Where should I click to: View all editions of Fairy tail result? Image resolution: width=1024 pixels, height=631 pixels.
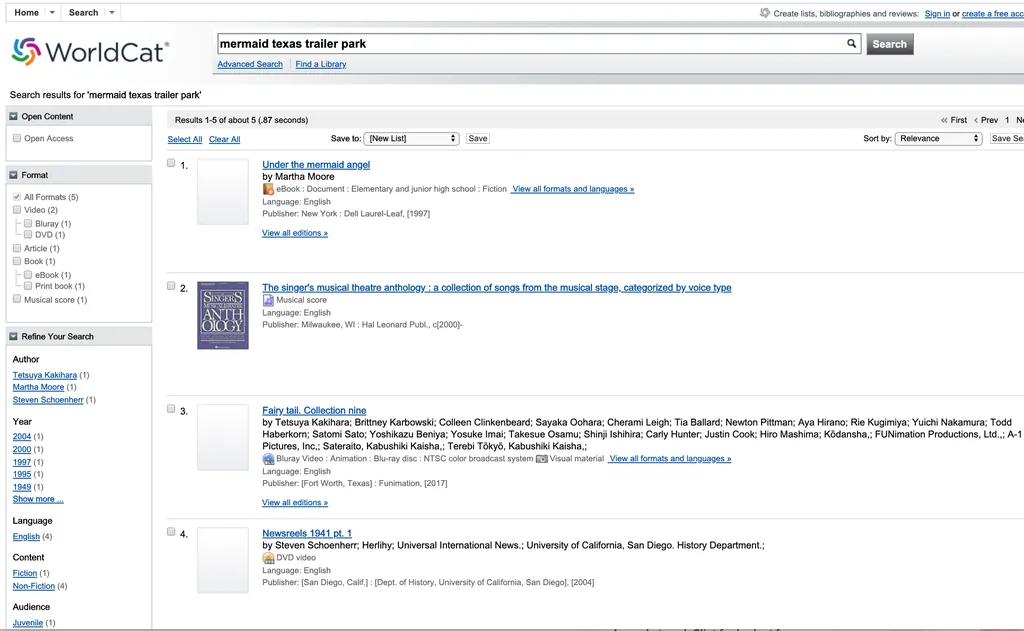(295, 502)
